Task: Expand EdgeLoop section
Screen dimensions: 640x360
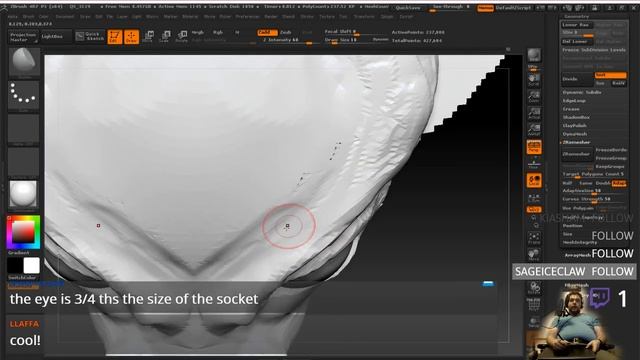Action: (574, 100)
